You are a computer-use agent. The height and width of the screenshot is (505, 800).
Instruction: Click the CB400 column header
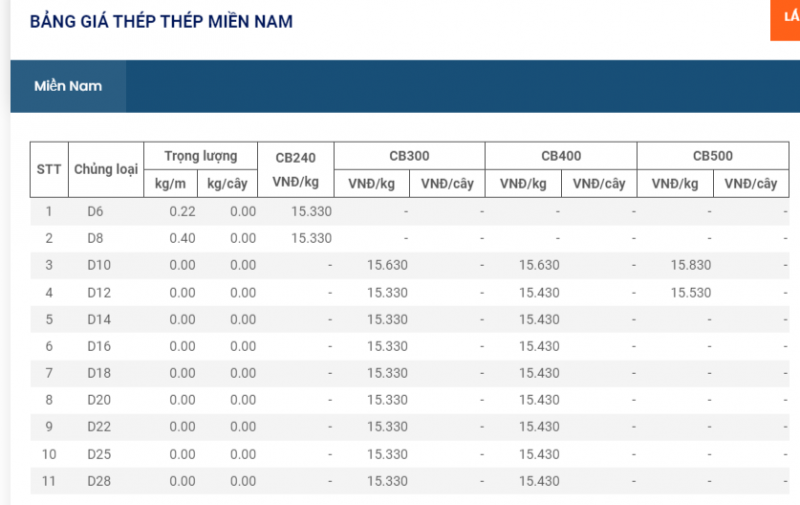click(x=561, y=156)
